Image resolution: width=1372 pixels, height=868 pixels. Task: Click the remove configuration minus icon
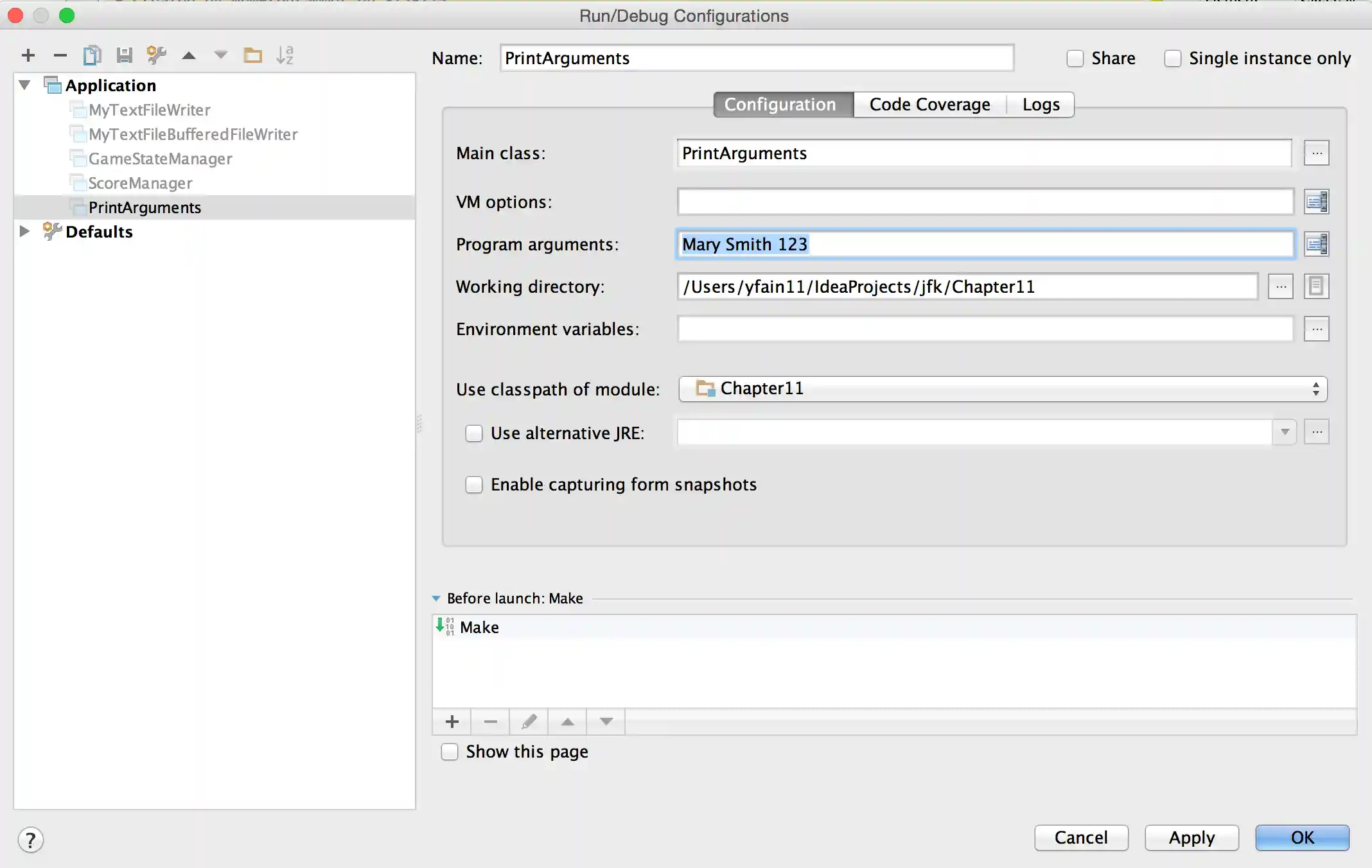(x=60, y=55)
